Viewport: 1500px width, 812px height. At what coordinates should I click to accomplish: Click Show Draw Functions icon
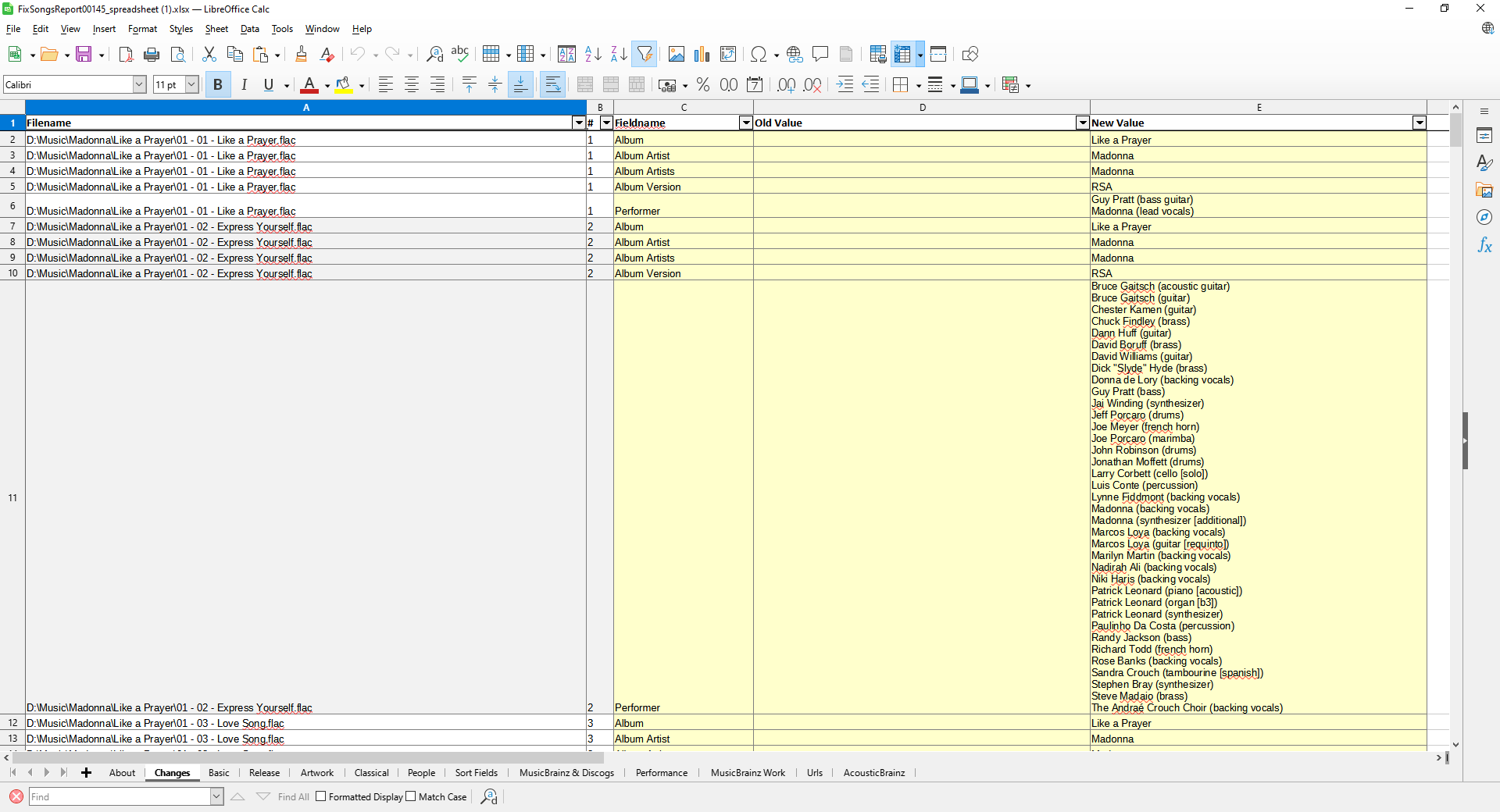pyautogui.click(x=970, y=54)
